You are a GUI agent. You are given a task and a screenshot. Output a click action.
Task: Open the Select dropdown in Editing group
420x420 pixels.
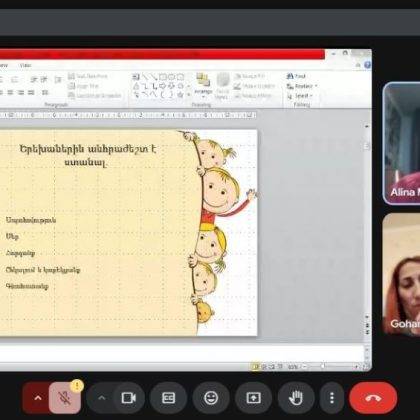pos(299,96)
